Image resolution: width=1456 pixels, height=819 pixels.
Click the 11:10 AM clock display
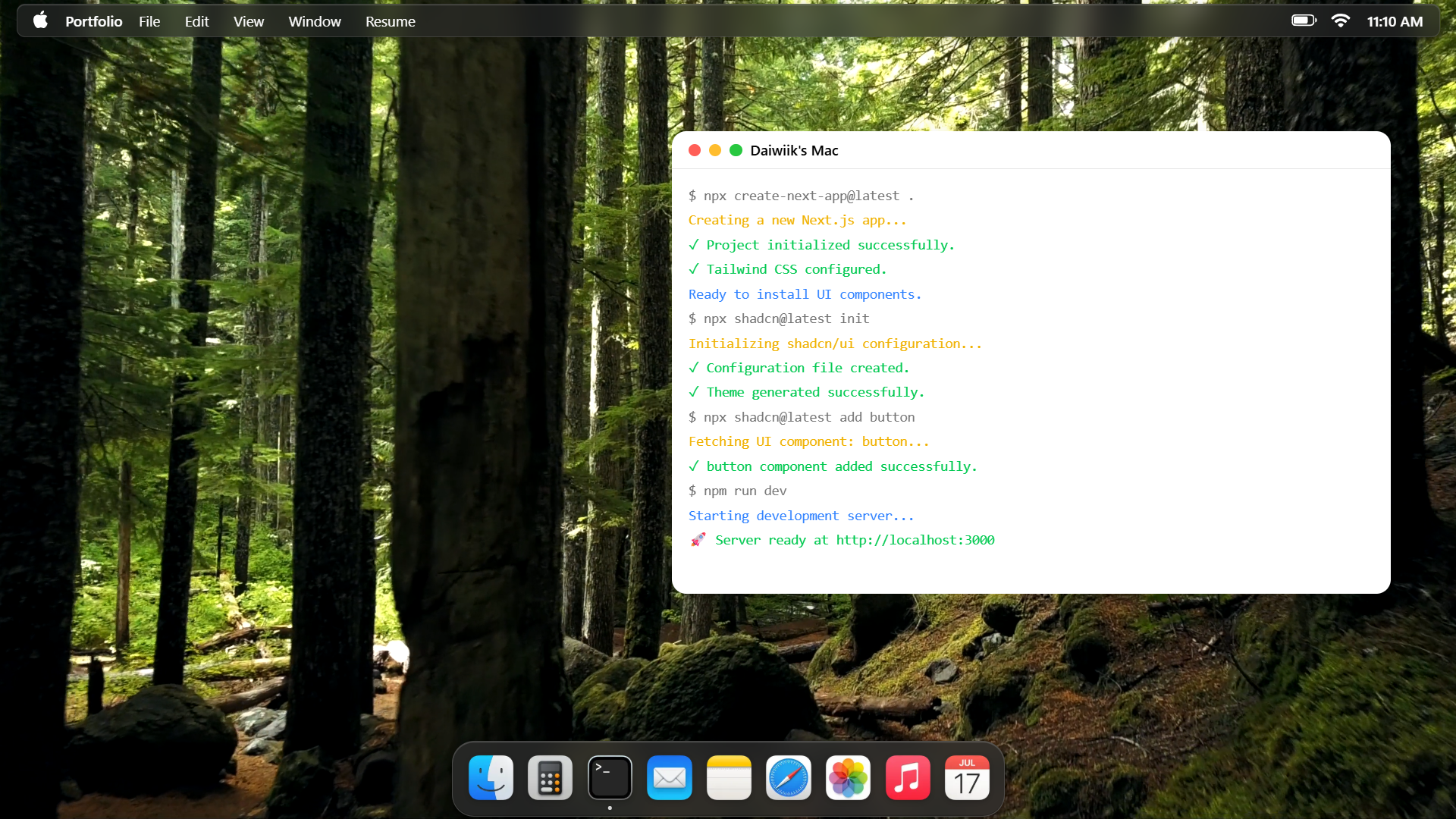[1395, 20]
